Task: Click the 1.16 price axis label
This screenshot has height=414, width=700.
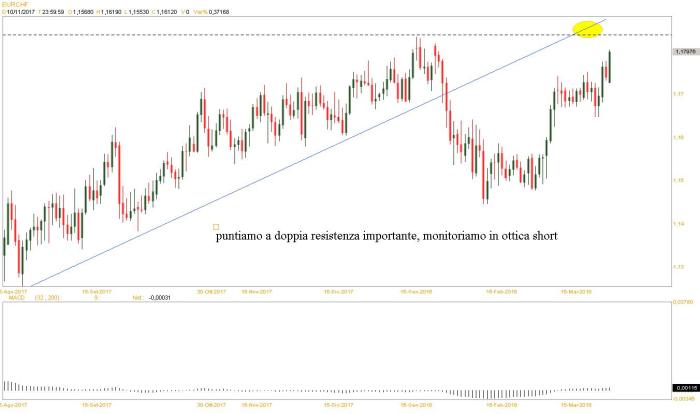Action: (x=679, y=138)
